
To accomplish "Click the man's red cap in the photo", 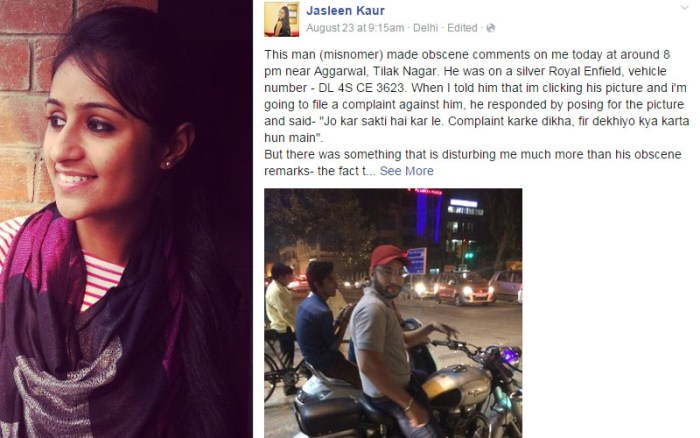I will 388,255.
